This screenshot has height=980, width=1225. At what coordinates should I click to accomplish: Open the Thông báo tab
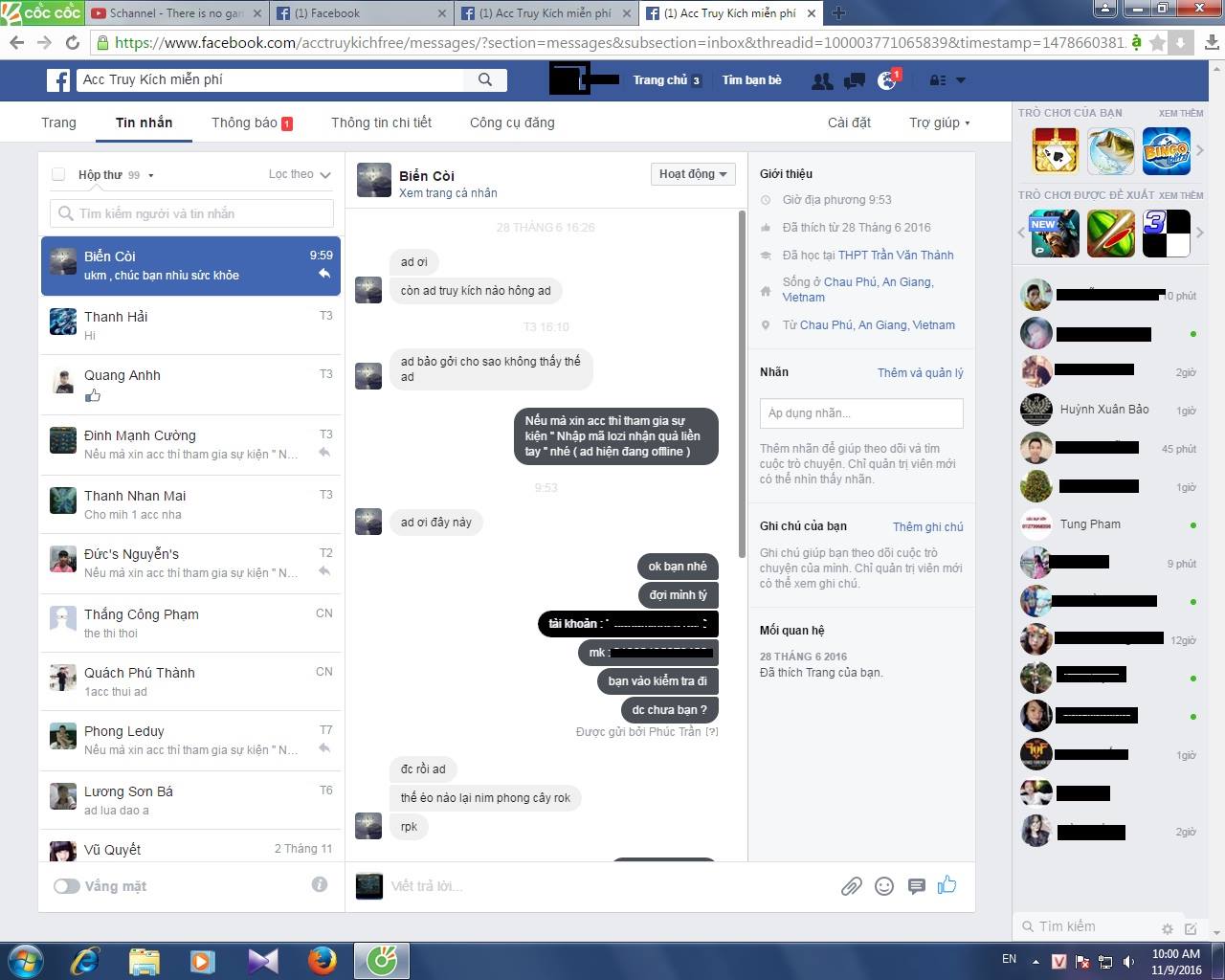[x=252, y=122]
